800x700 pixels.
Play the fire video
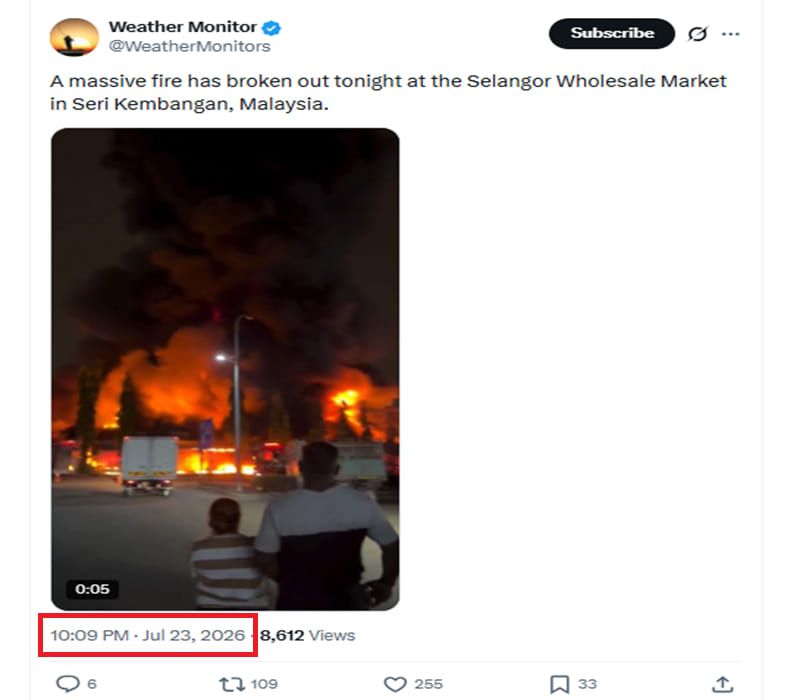225,369
